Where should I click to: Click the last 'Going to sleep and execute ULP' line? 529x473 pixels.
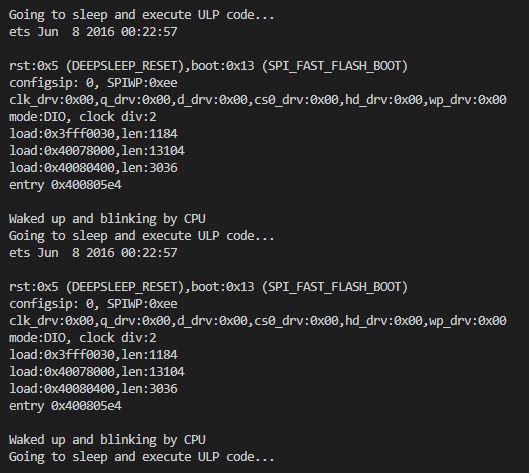pyautogui.click(x=142, y=457)
